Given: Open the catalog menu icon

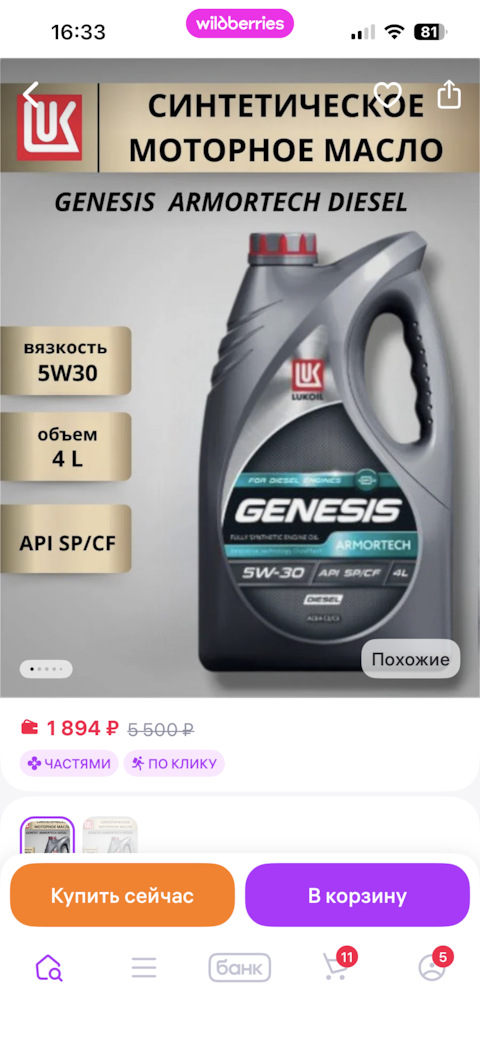Looking at the screenshot, I should [x=144, y=967].
